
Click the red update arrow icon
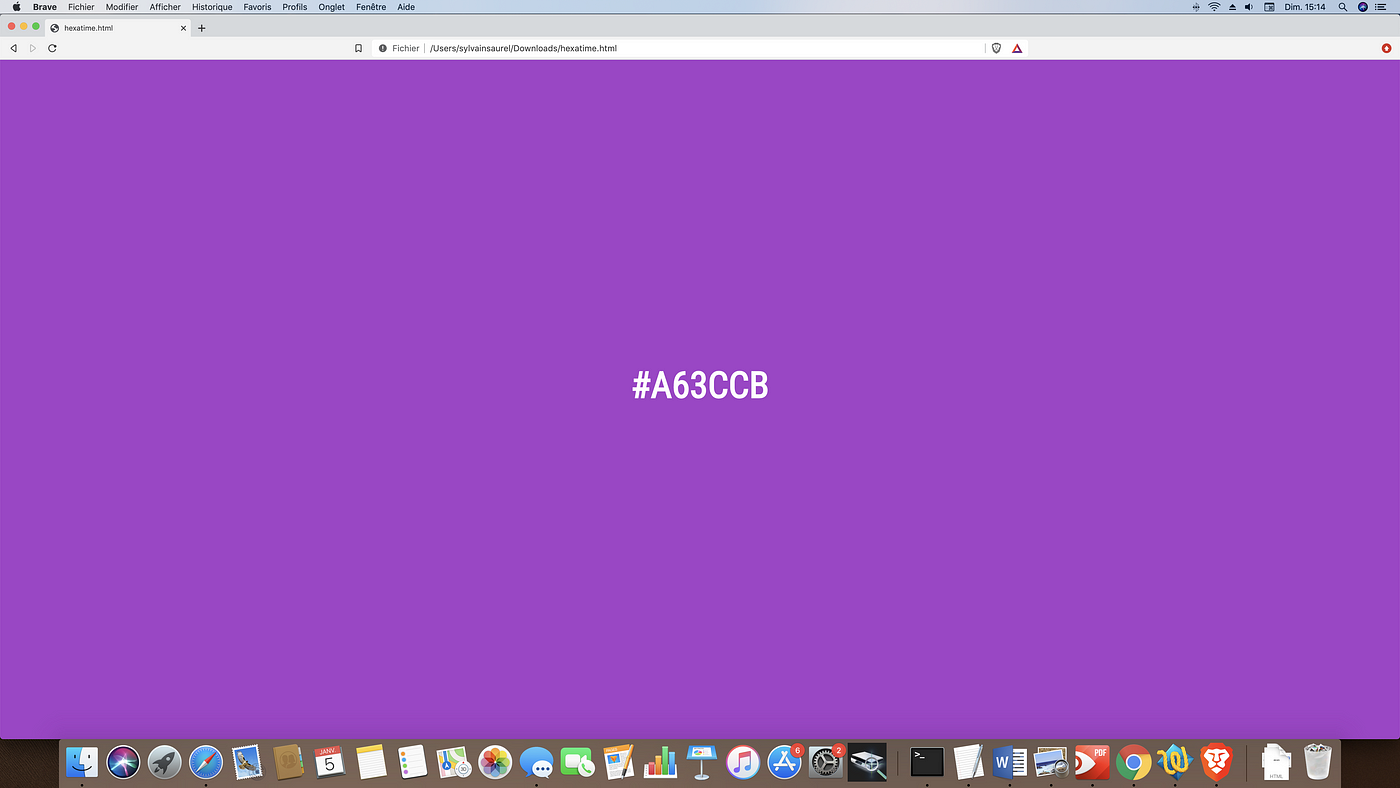(1386, 48)
